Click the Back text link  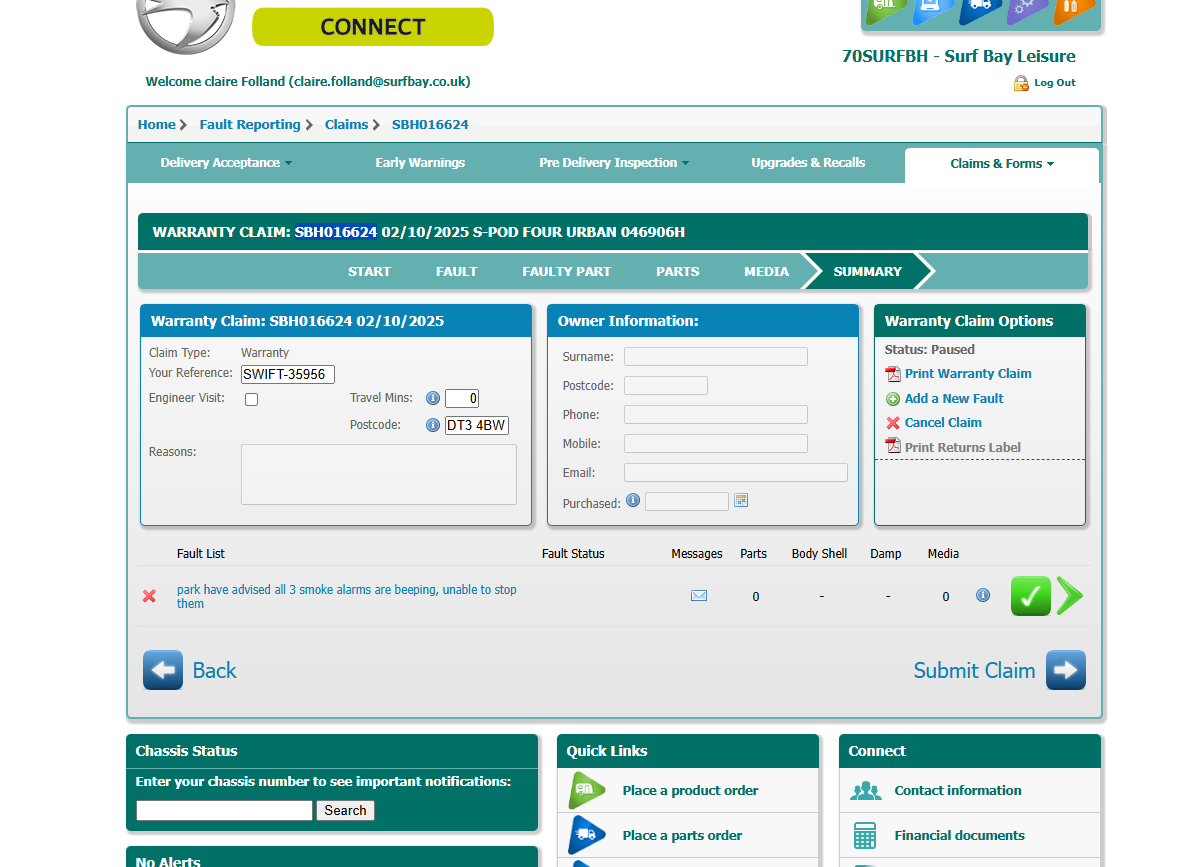[x=214, y=670]
